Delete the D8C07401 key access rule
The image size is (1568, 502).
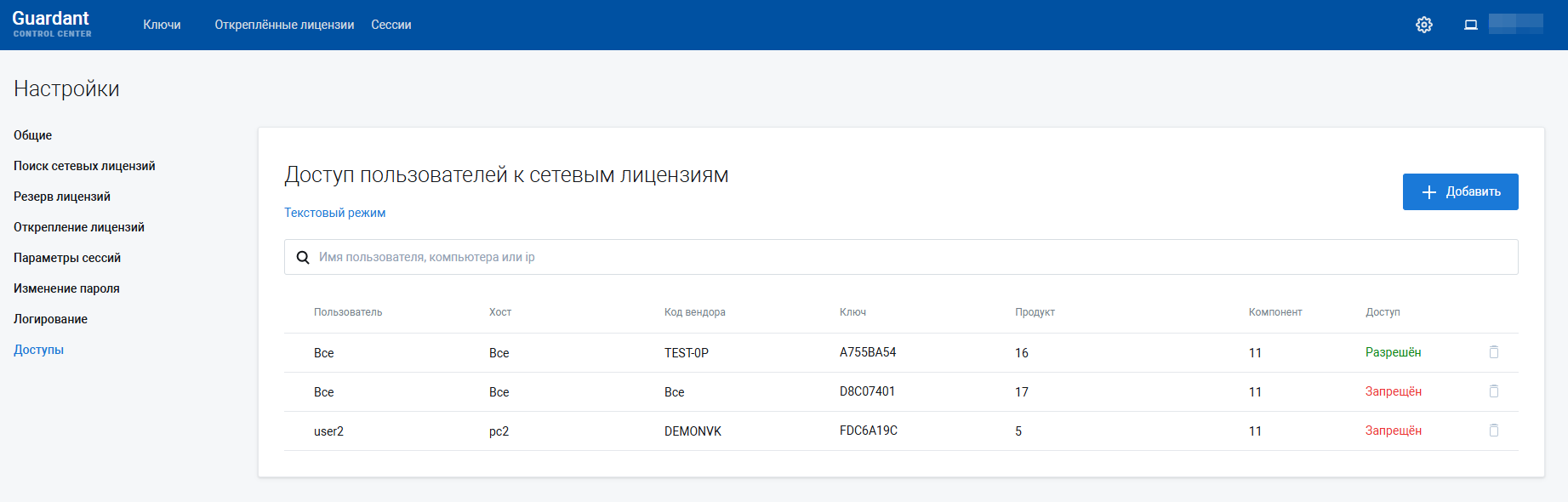[1493, 391]
